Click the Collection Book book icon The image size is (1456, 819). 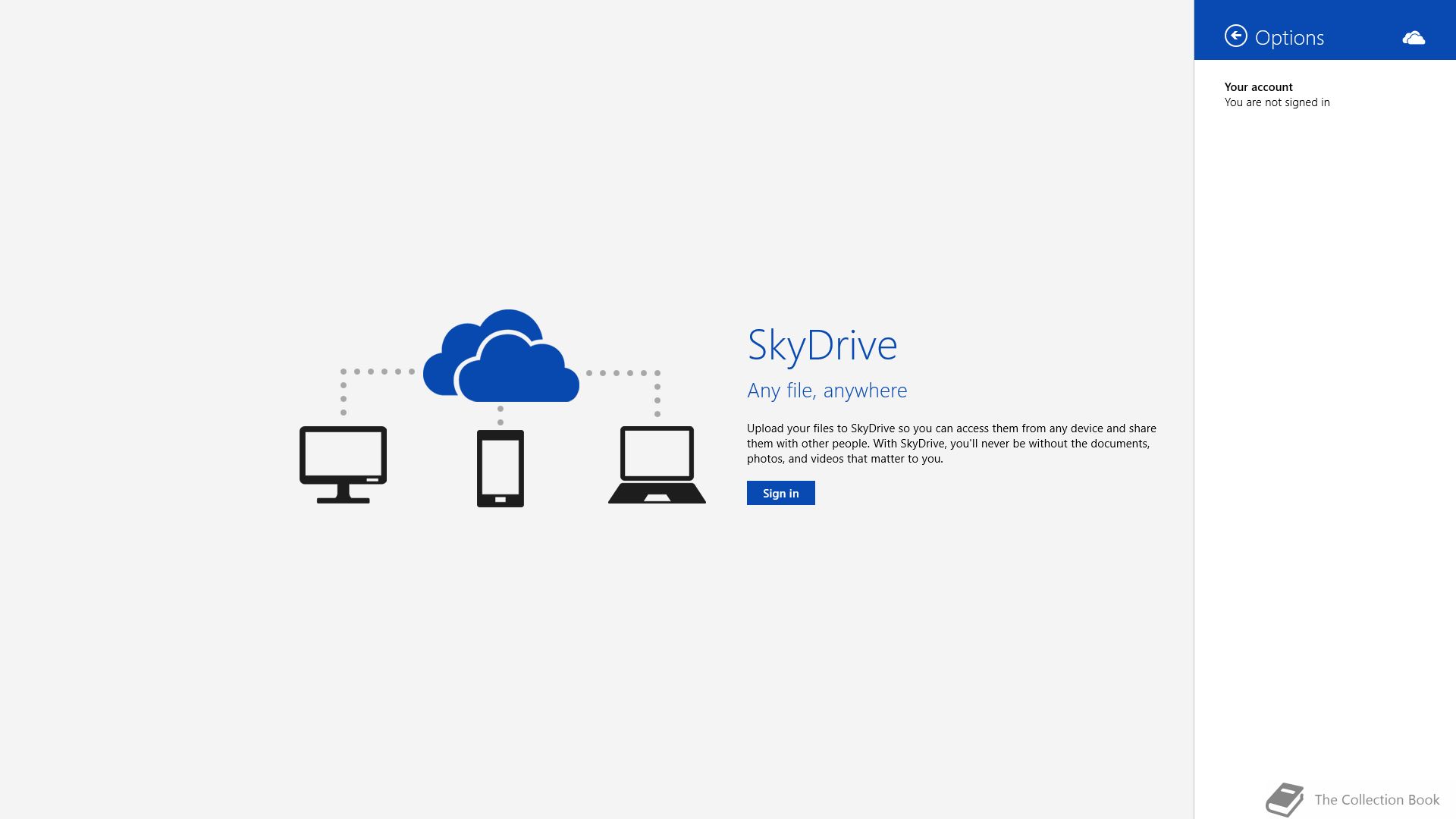coord(1285,799)
